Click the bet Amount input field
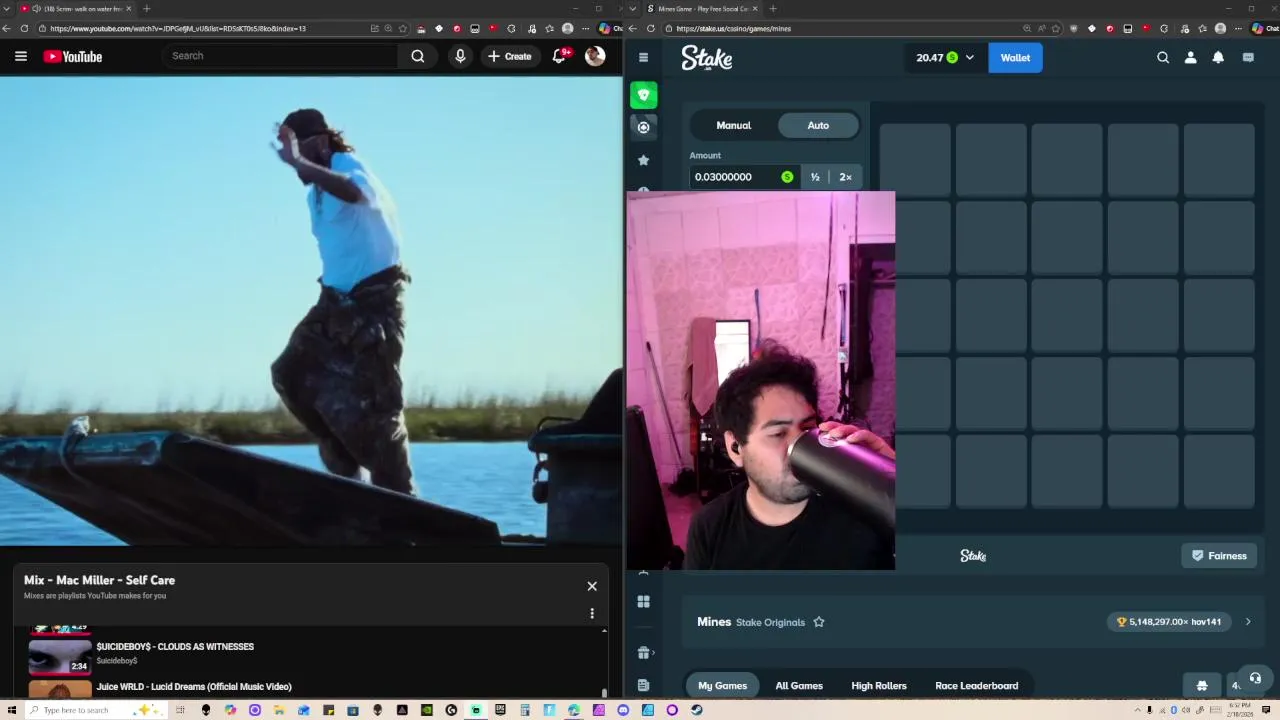The image size is (1280, 720). click(x=744, y=177)
